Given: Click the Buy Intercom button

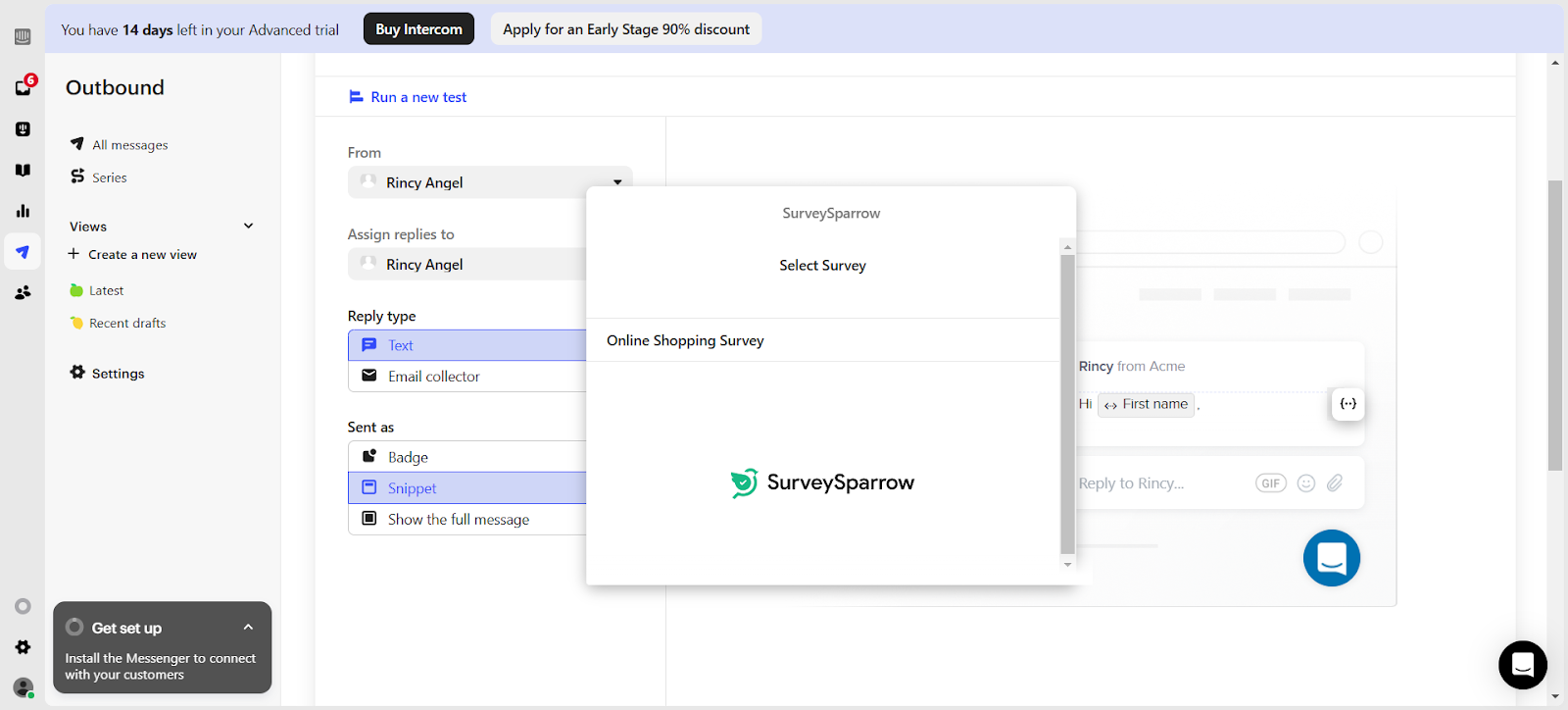Looking at the screenshot, I should pyautogui.click(x=418, y=29).
